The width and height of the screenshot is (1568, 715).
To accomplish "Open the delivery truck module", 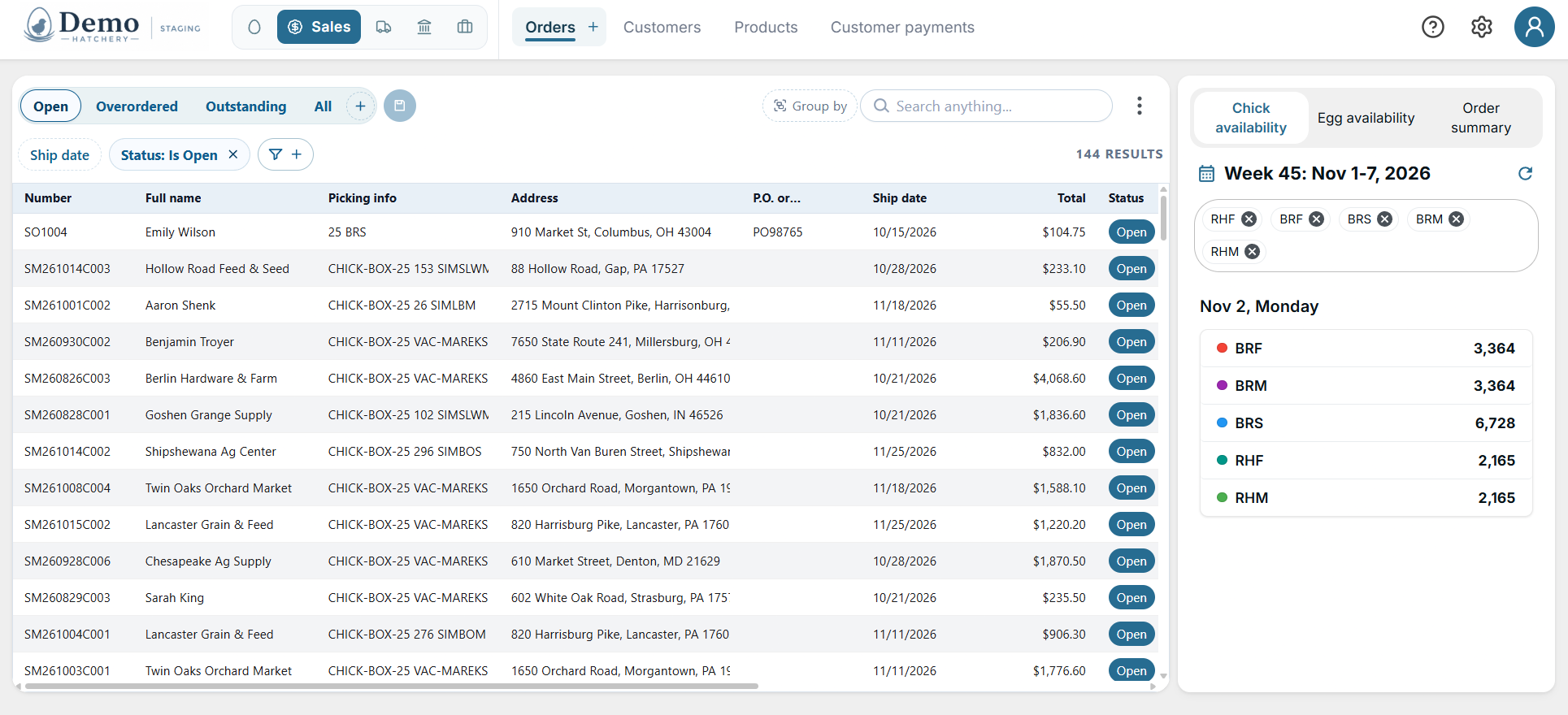I will click(384, 27).
